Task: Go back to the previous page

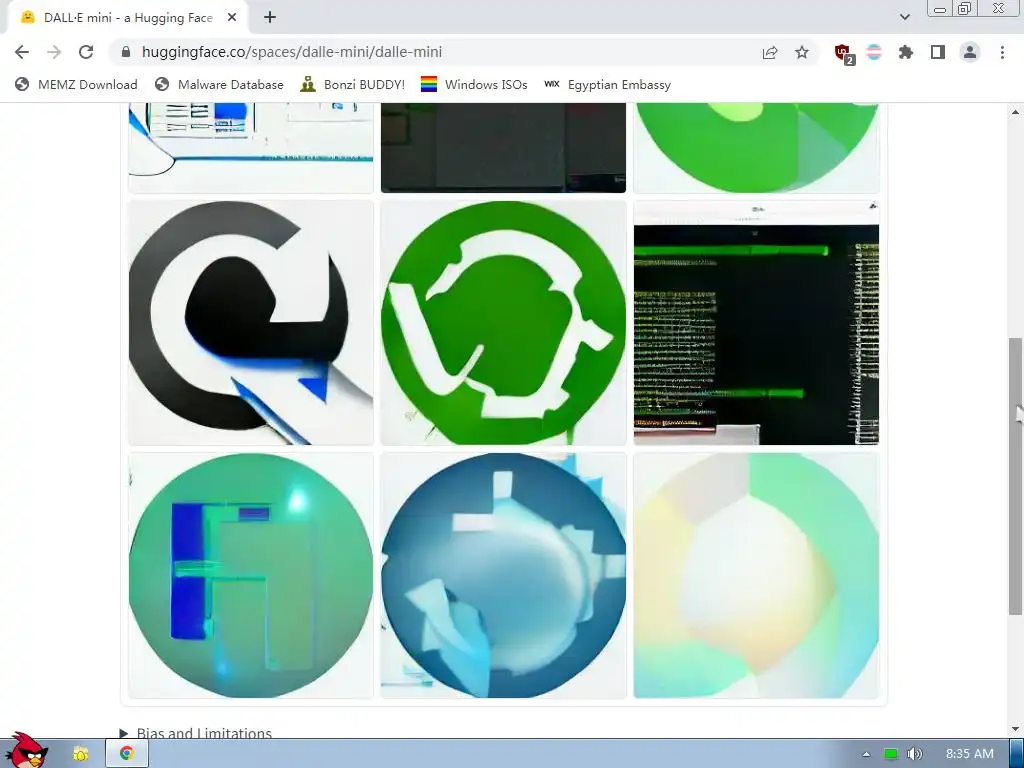Action: click(22, 52)
